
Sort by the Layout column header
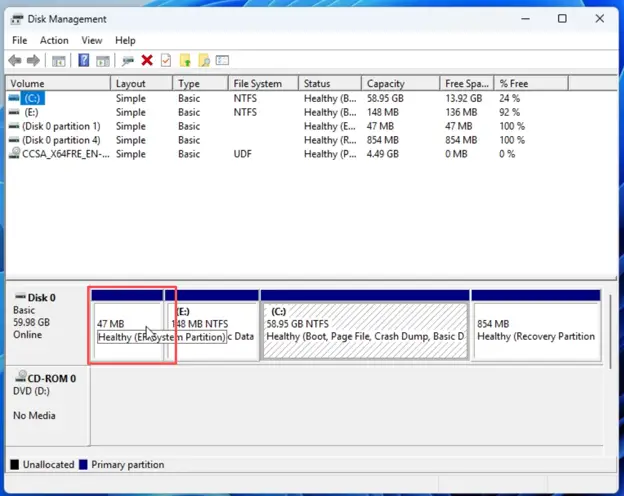coord(142,84)
